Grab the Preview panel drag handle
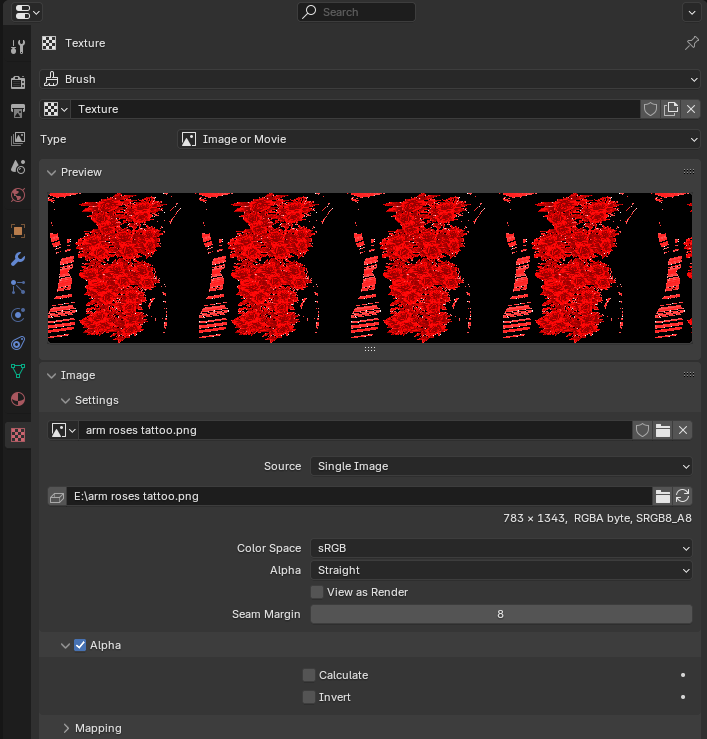 click(689, 172)
